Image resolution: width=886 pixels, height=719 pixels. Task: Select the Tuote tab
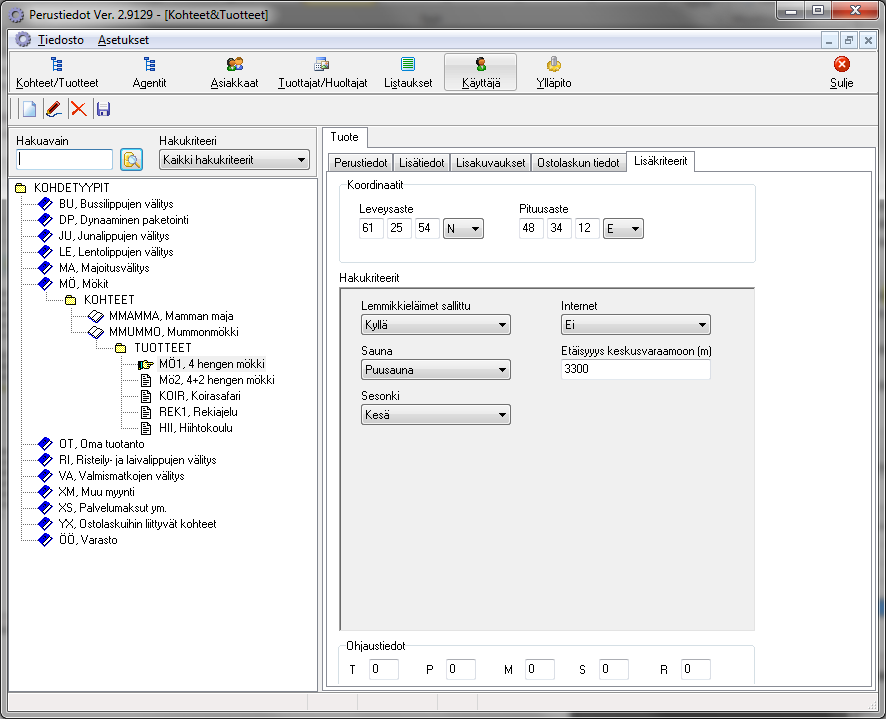pyautogui.click(x=345, y=137)
